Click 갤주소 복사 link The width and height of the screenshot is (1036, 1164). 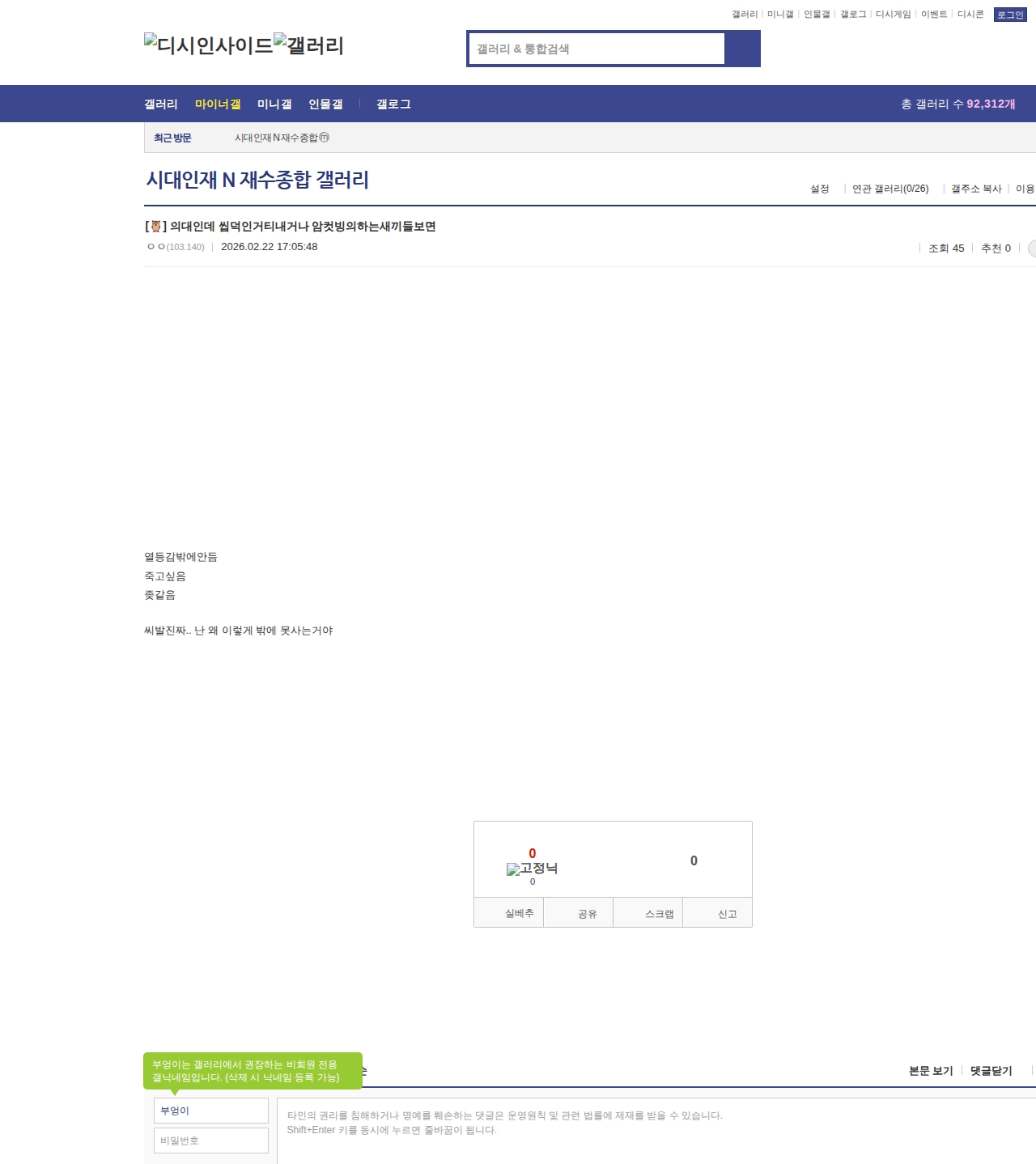pos(976,189)
